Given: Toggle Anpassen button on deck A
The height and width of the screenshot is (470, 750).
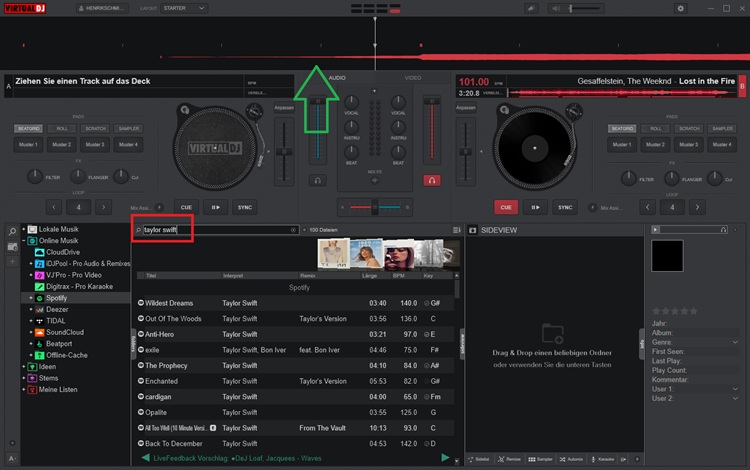Looking at the screenshot, I should [284, 108].
